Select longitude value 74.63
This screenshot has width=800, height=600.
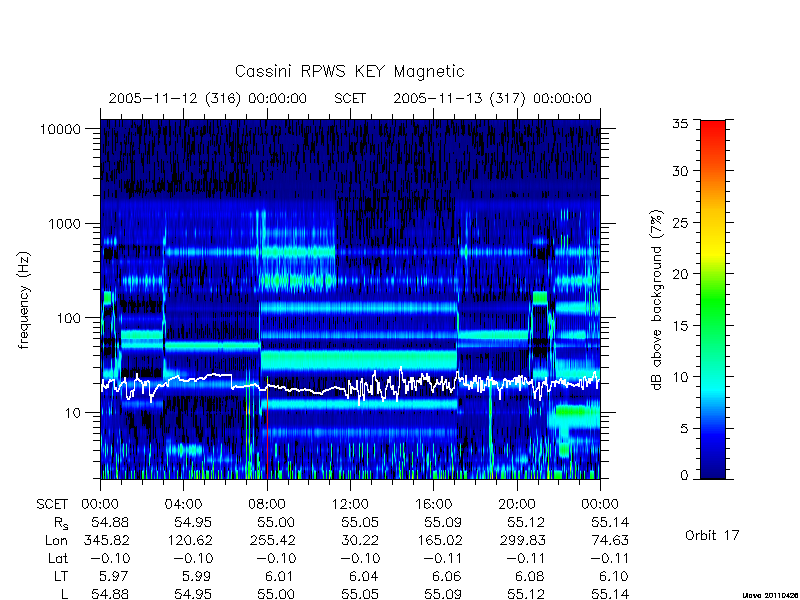[x=610, y=540]
